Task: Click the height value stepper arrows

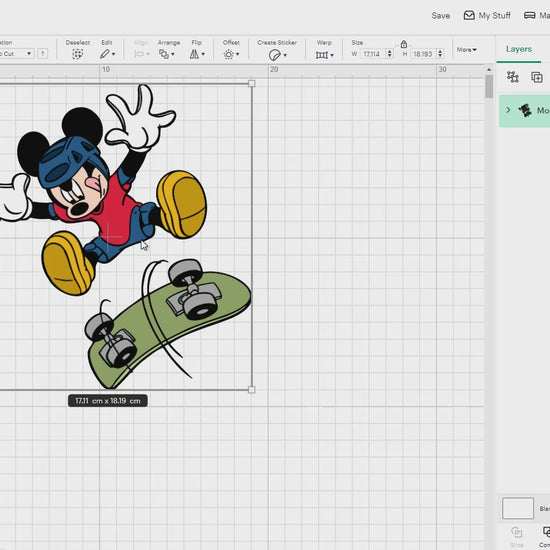Action: (x=440, y=54)
